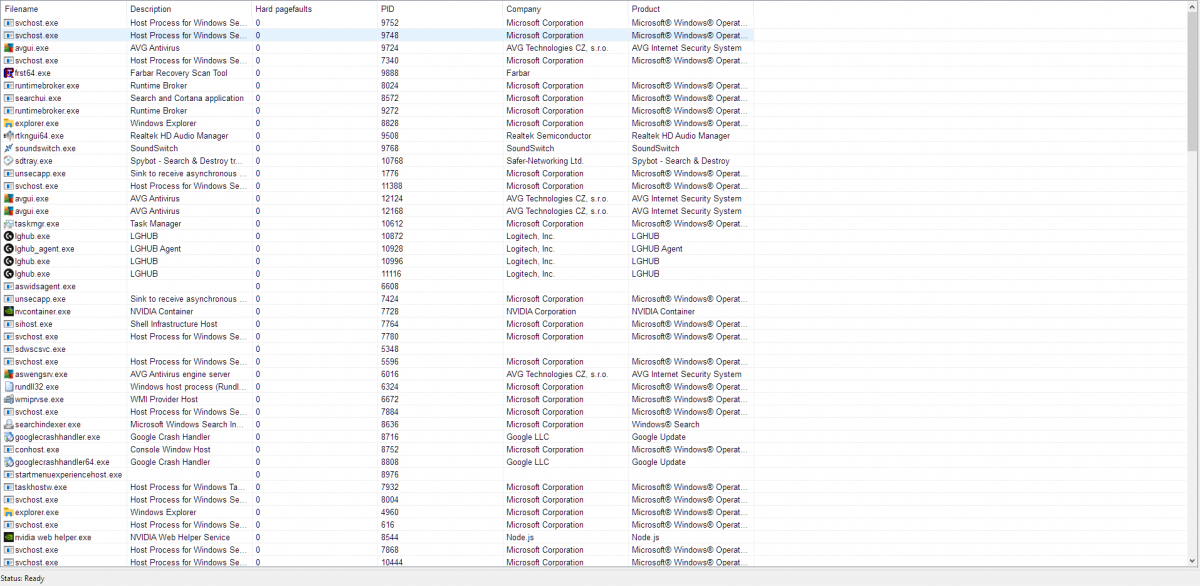Click the 'Console Window Host' description
This screenshot has width=1200, height=586.
coord(170,450)
